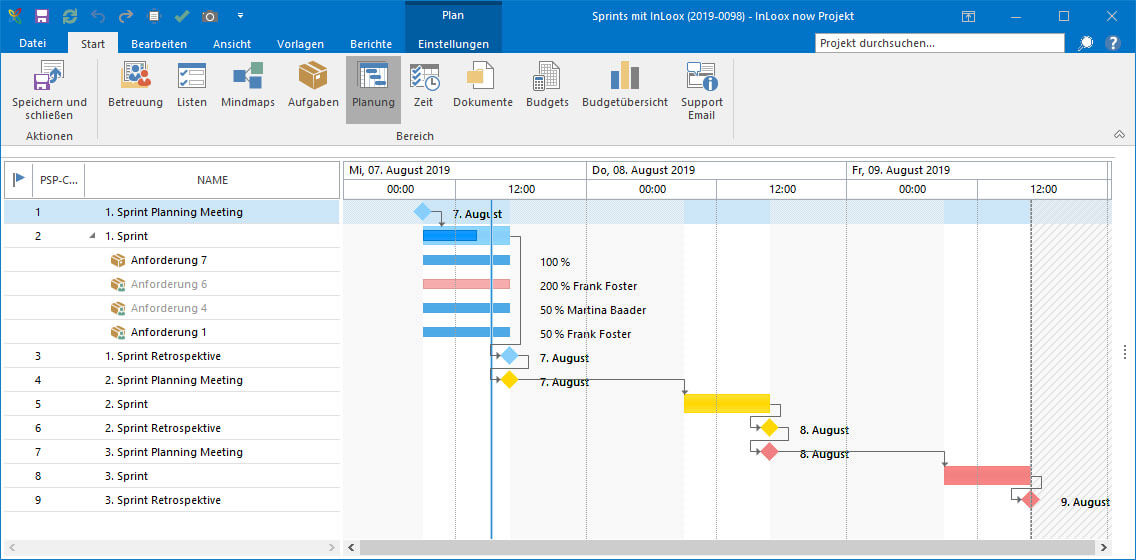
Task: Click the undo arrow in quick access toolbar
Action: tap(99, 16)
